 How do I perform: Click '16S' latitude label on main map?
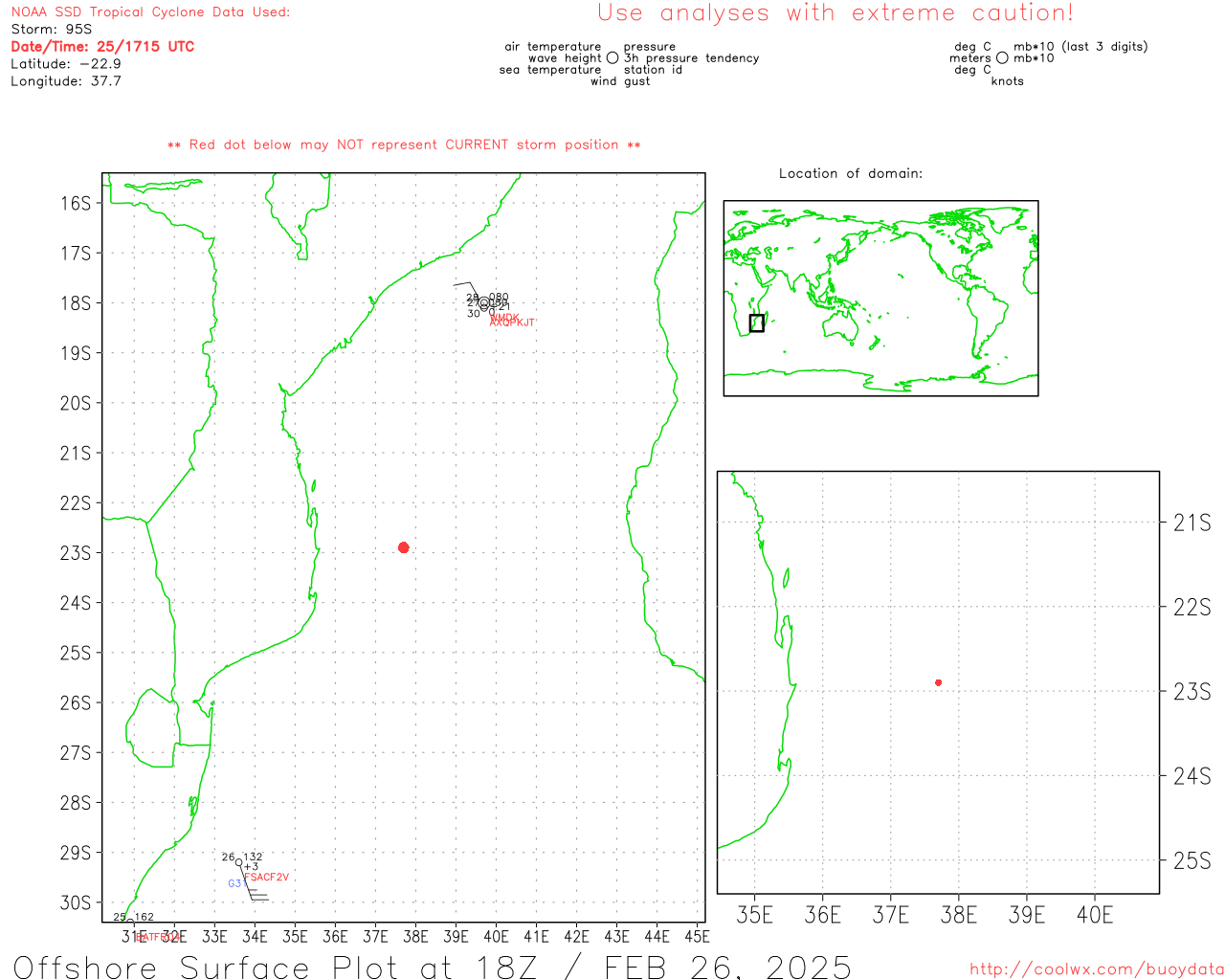click(x=76, y=203)
